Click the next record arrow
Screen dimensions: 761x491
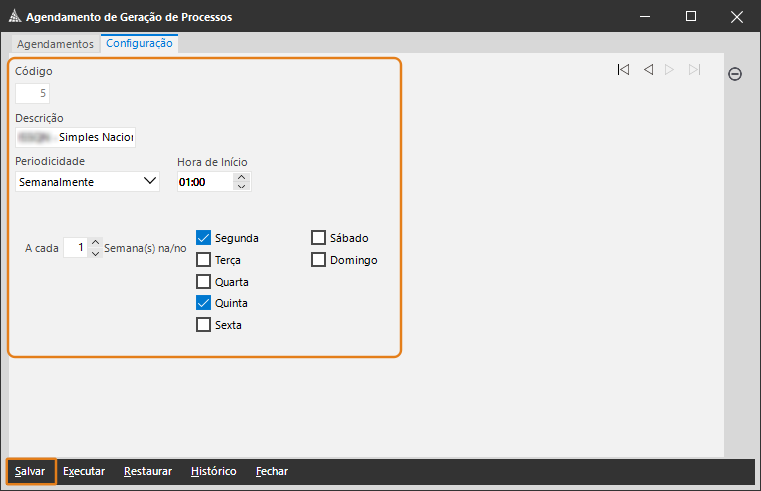tap(670, 70)
